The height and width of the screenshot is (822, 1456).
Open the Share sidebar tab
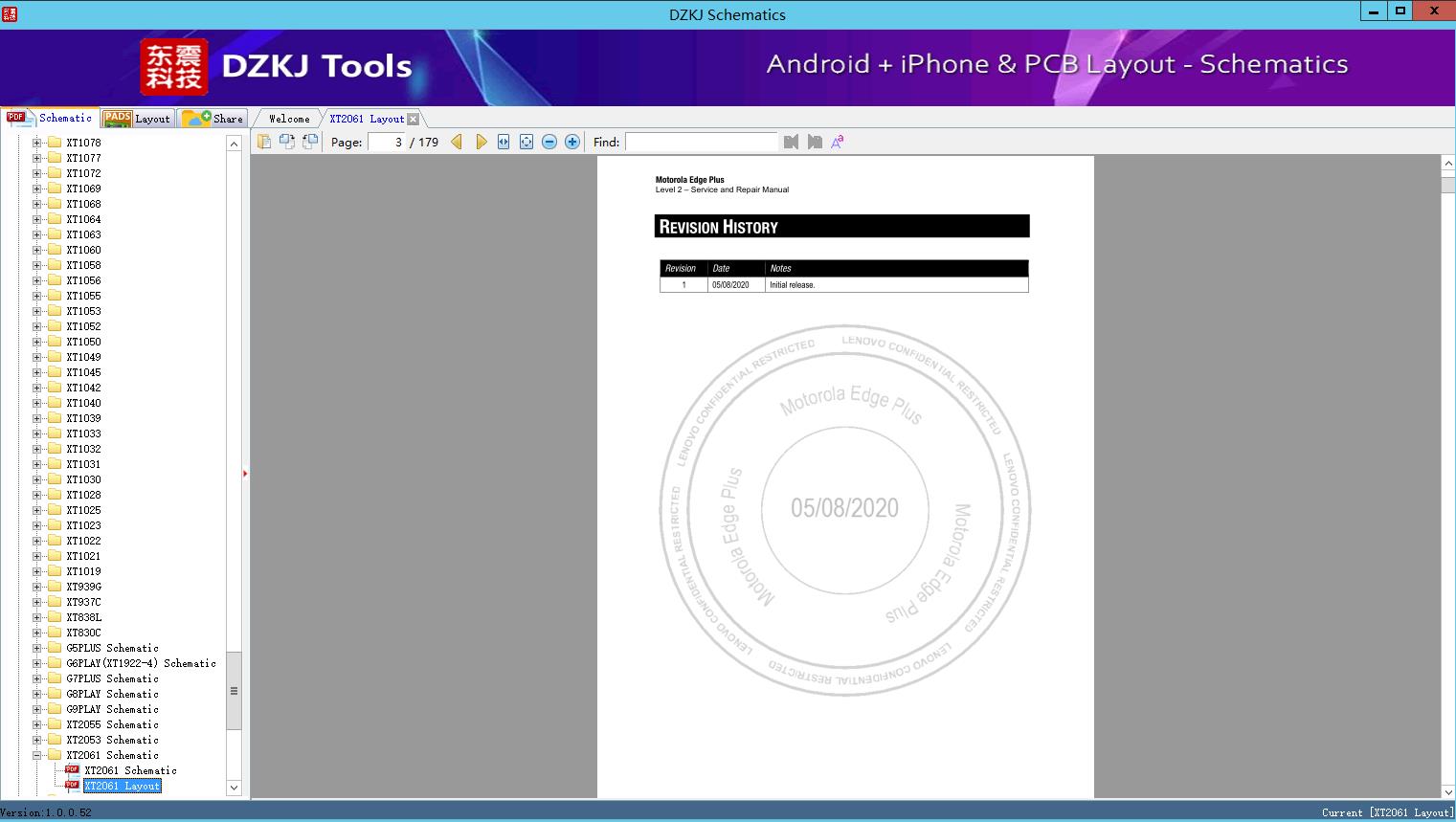213,119
